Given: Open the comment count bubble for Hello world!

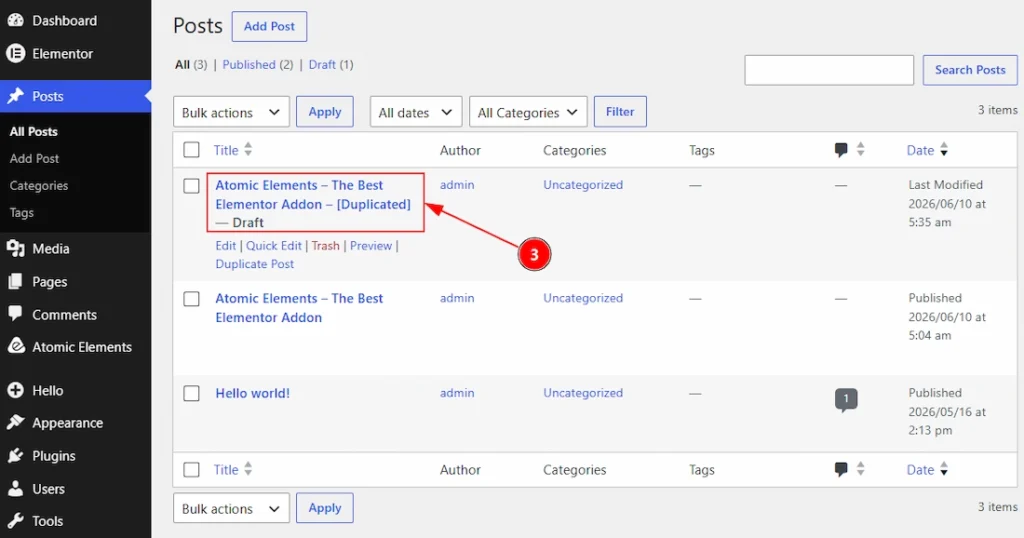Looking at the screenshot, I should tap(846, 400).
